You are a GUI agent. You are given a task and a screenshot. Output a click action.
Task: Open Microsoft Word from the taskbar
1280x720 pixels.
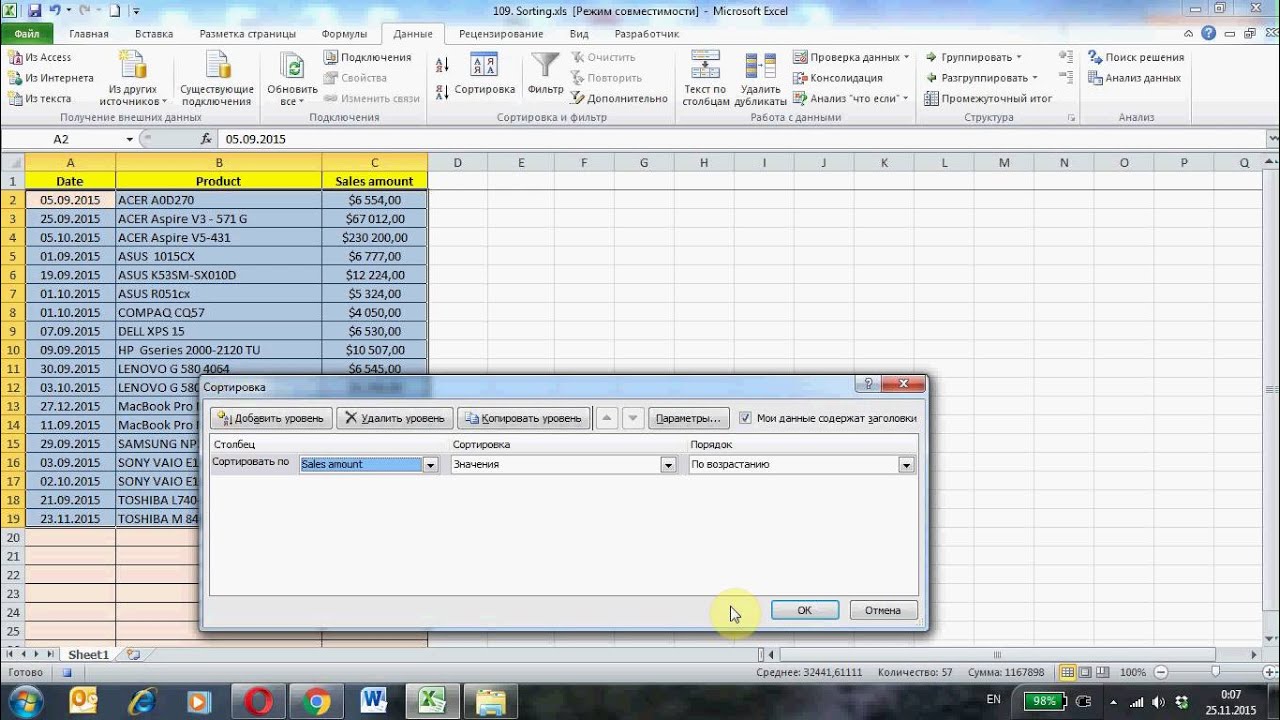pos(375,701)
